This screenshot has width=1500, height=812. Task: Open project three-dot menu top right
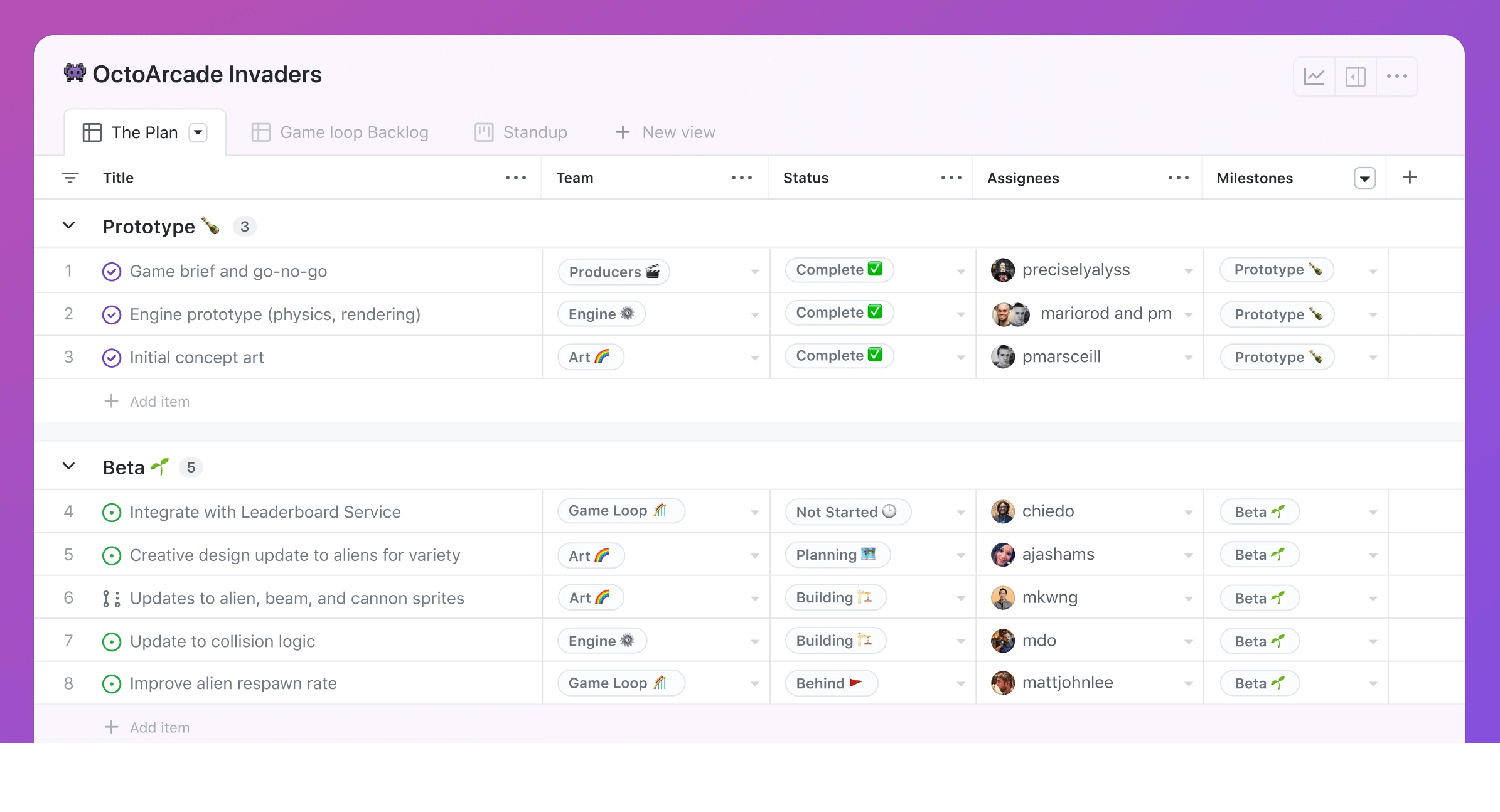pos(1396,77)
